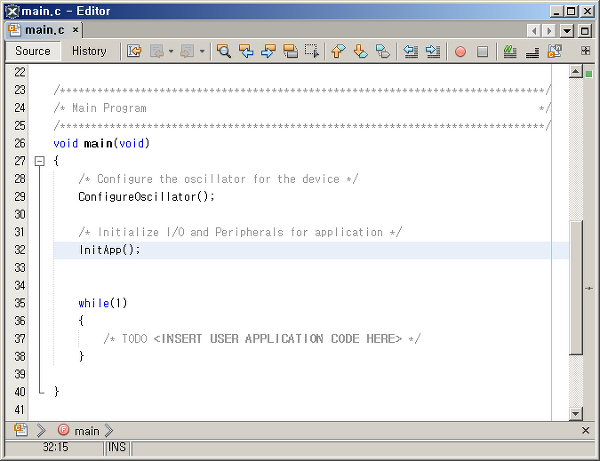
Task: Click the Forward navigation arrow icon
Action: coord(188,51)
